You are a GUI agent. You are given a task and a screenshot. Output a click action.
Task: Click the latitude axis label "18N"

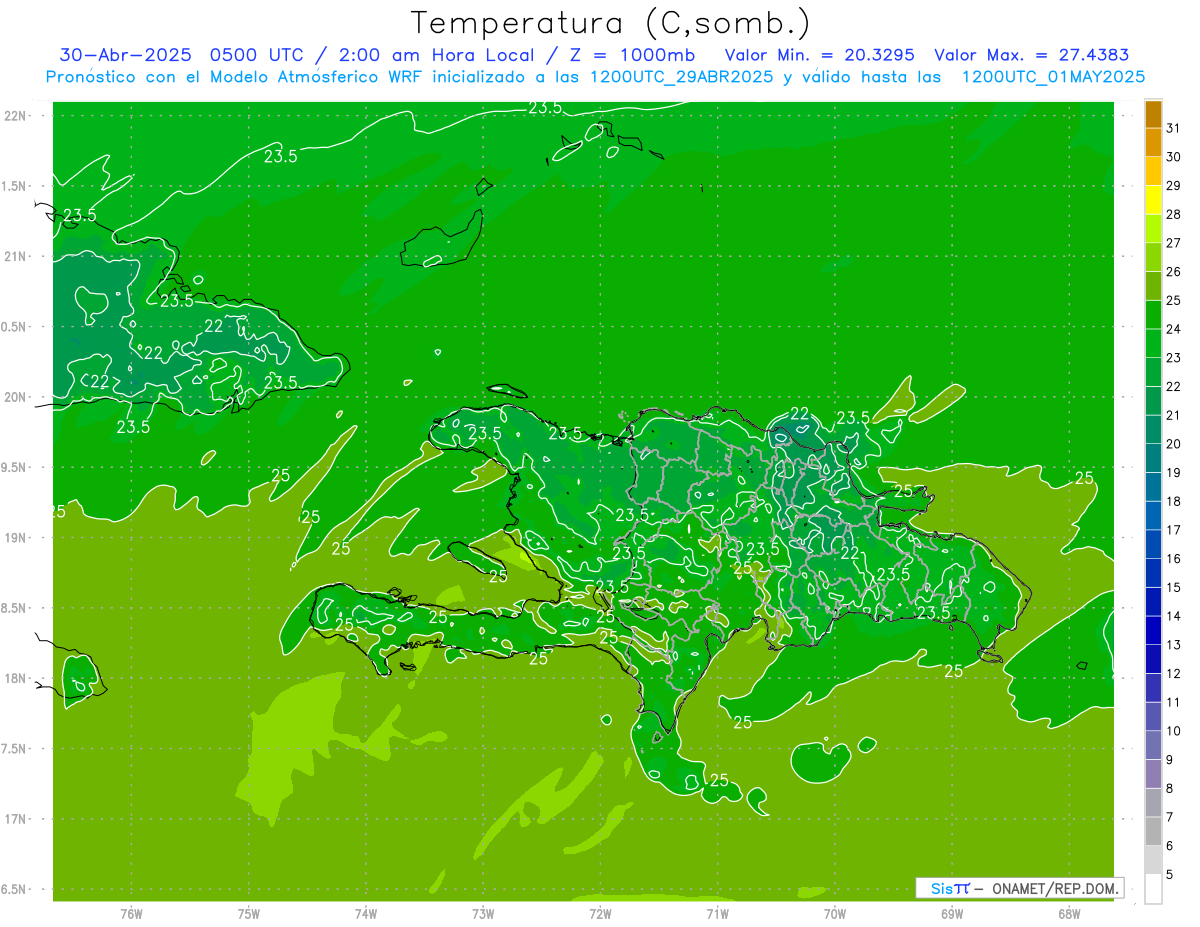16,679
